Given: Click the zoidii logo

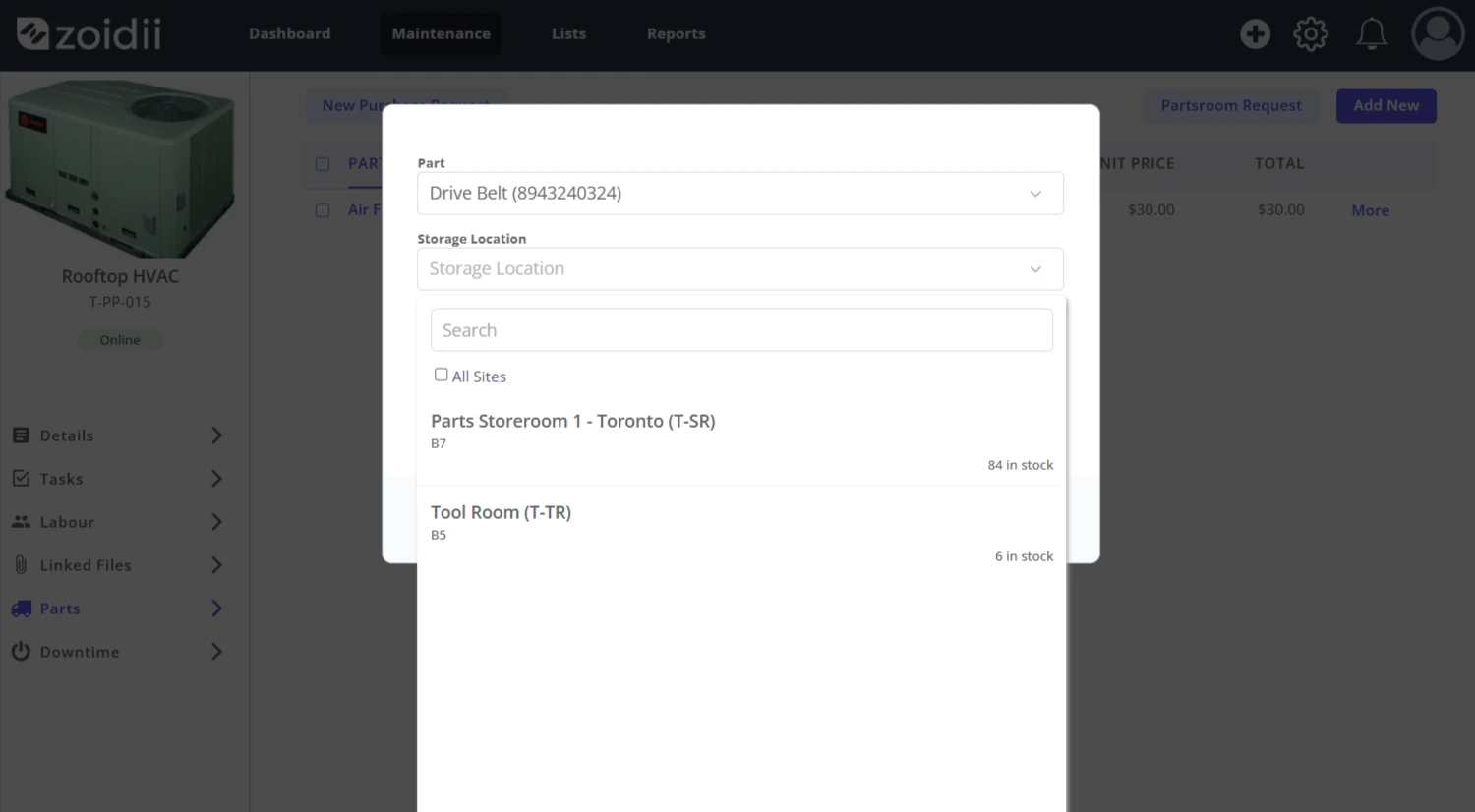Looking at the screenshot, I should click(x=88, y=34).
